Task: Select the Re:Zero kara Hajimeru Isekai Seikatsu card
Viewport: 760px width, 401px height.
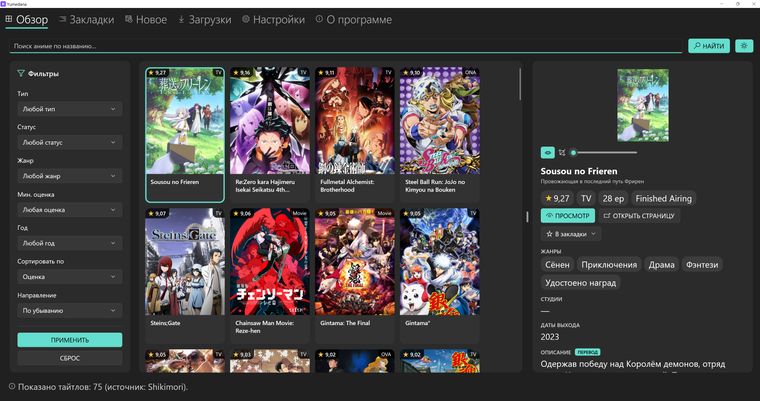Action: coord(269,134)
